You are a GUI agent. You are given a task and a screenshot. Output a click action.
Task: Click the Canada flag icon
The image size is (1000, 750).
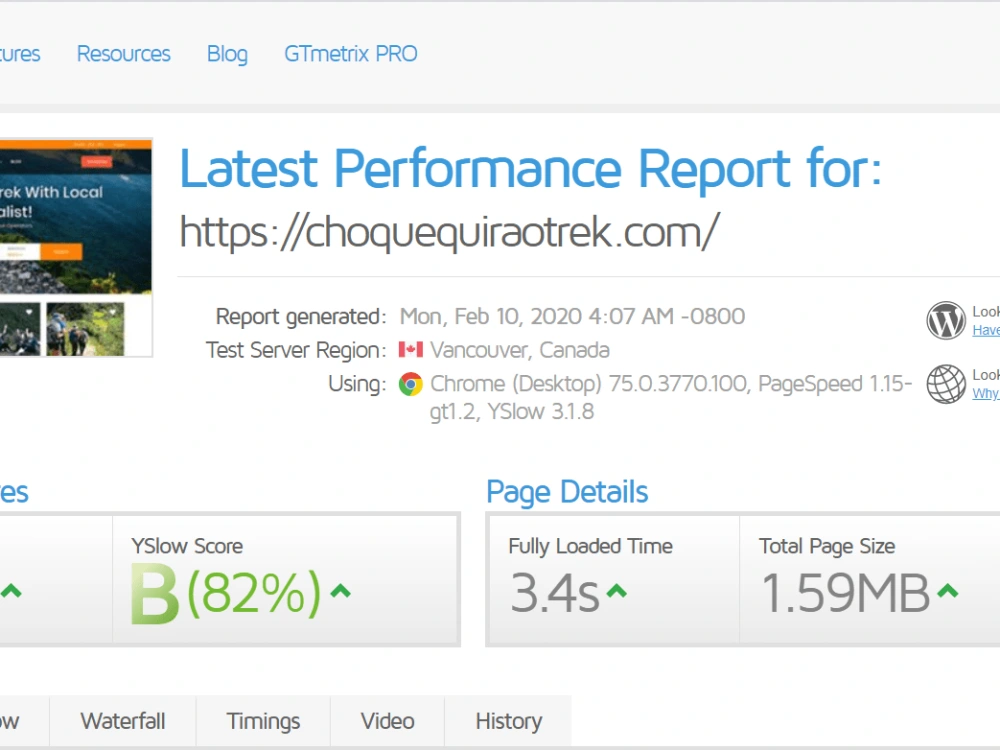point(411,349)
